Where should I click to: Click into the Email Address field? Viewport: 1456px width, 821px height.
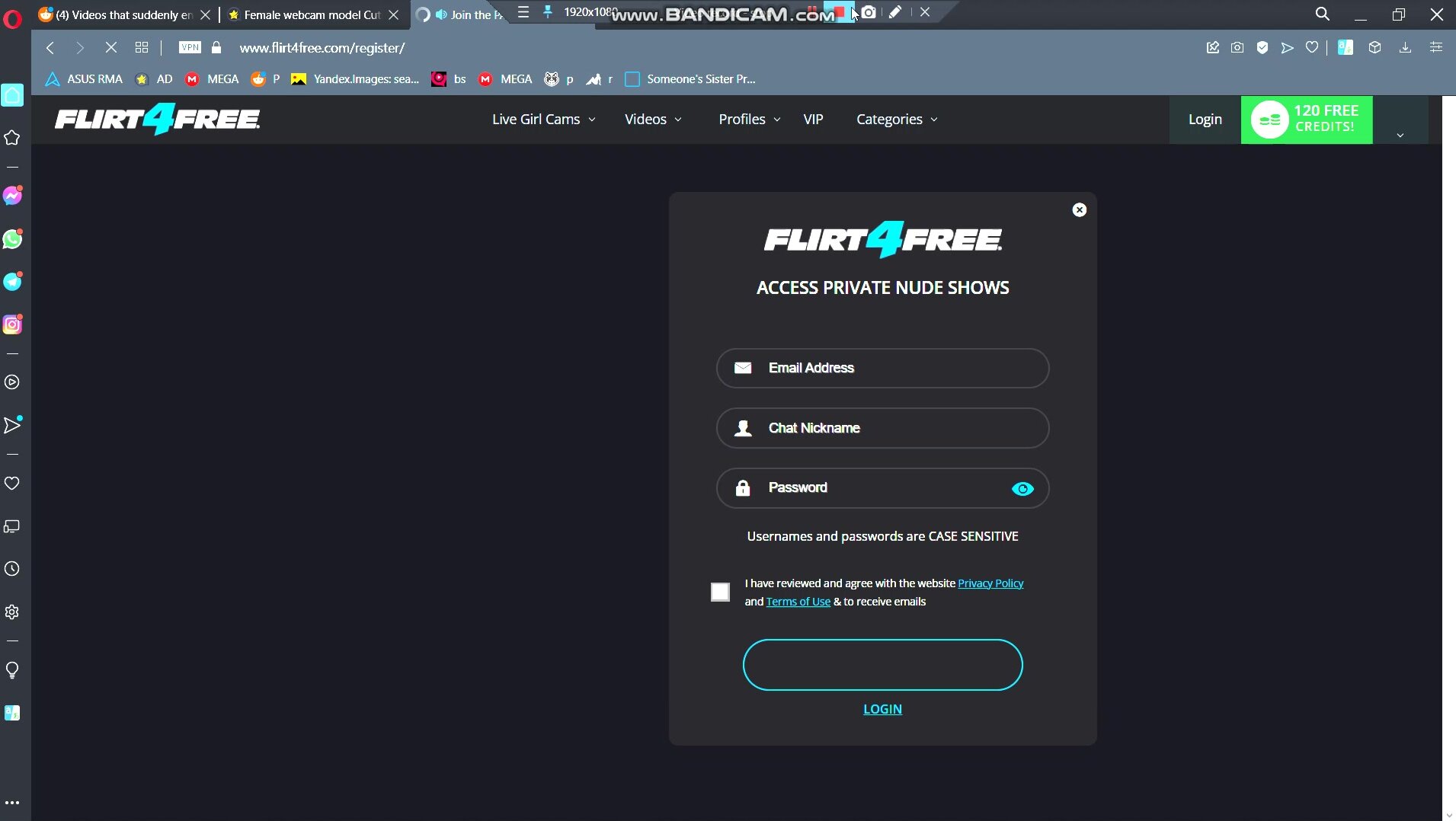pyautogui.click(x=882, y=369)
